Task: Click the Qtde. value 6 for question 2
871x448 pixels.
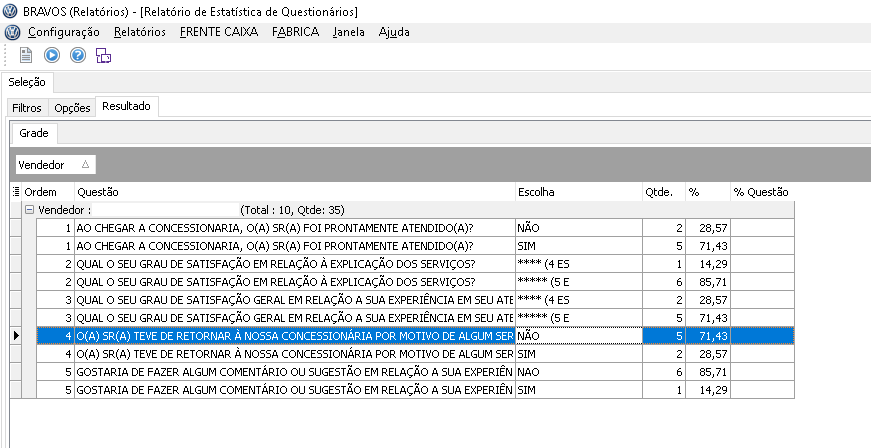Action: (x=664, y=282)
